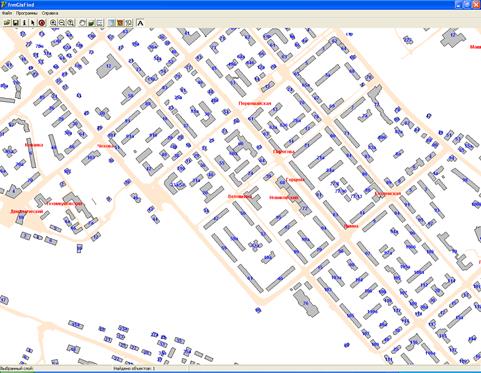Click the Первомайская street label
This screenshot has width=481, height=373.
[x=255, y=103]
